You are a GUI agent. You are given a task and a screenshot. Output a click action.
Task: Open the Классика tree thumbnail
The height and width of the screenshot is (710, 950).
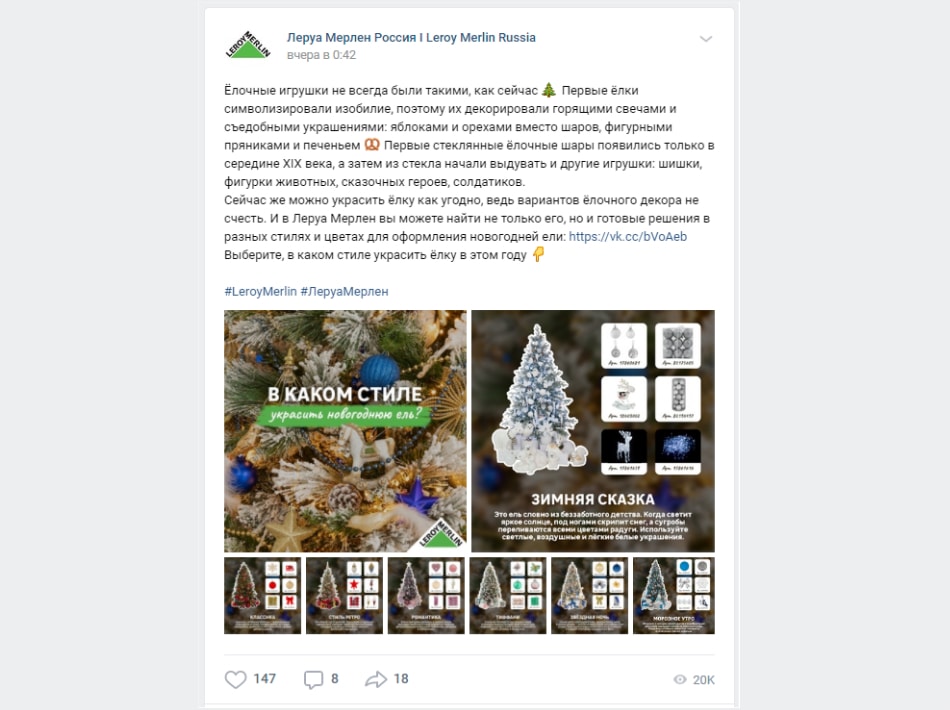[262, 596]
